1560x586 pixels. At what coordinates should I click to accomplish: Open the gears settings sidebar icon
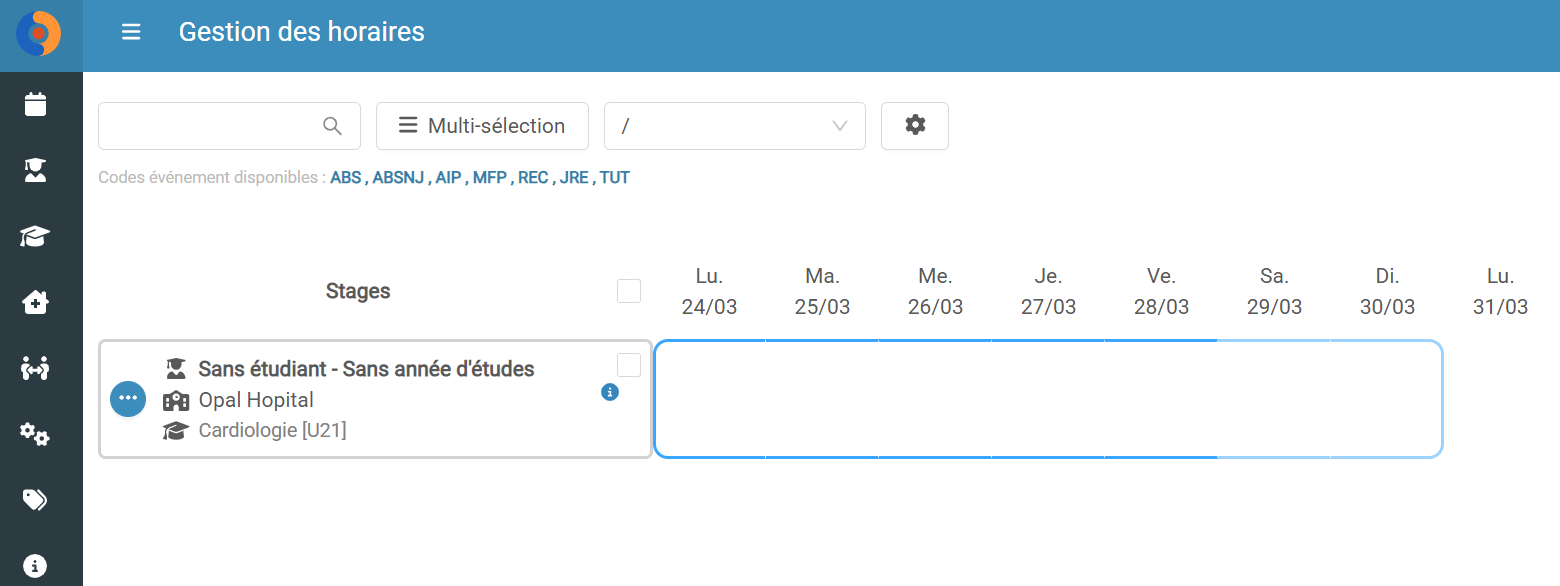[x=36, y=434]
